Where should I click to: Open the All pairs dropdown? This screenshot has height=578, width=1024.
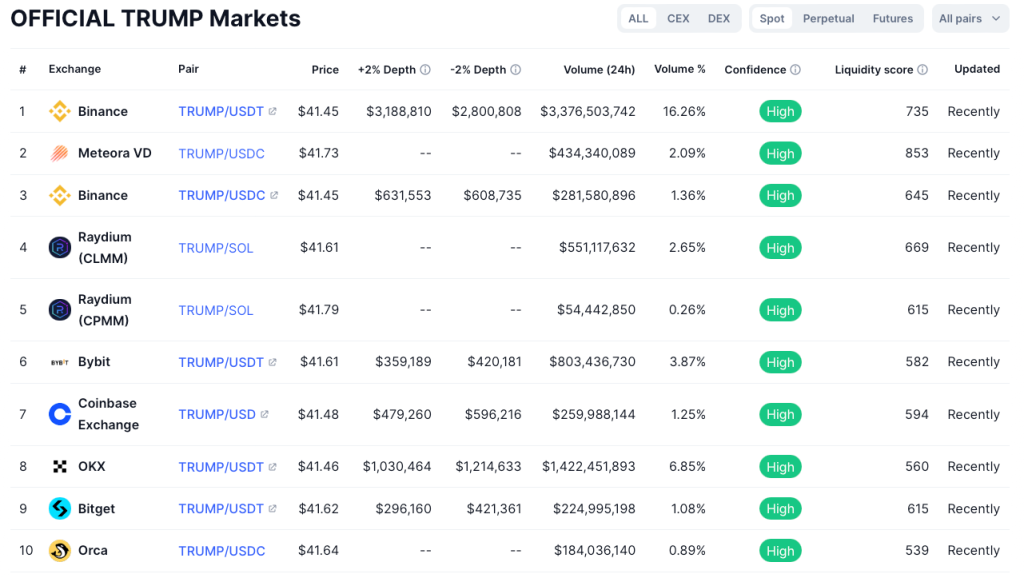(x=969, y=19)
